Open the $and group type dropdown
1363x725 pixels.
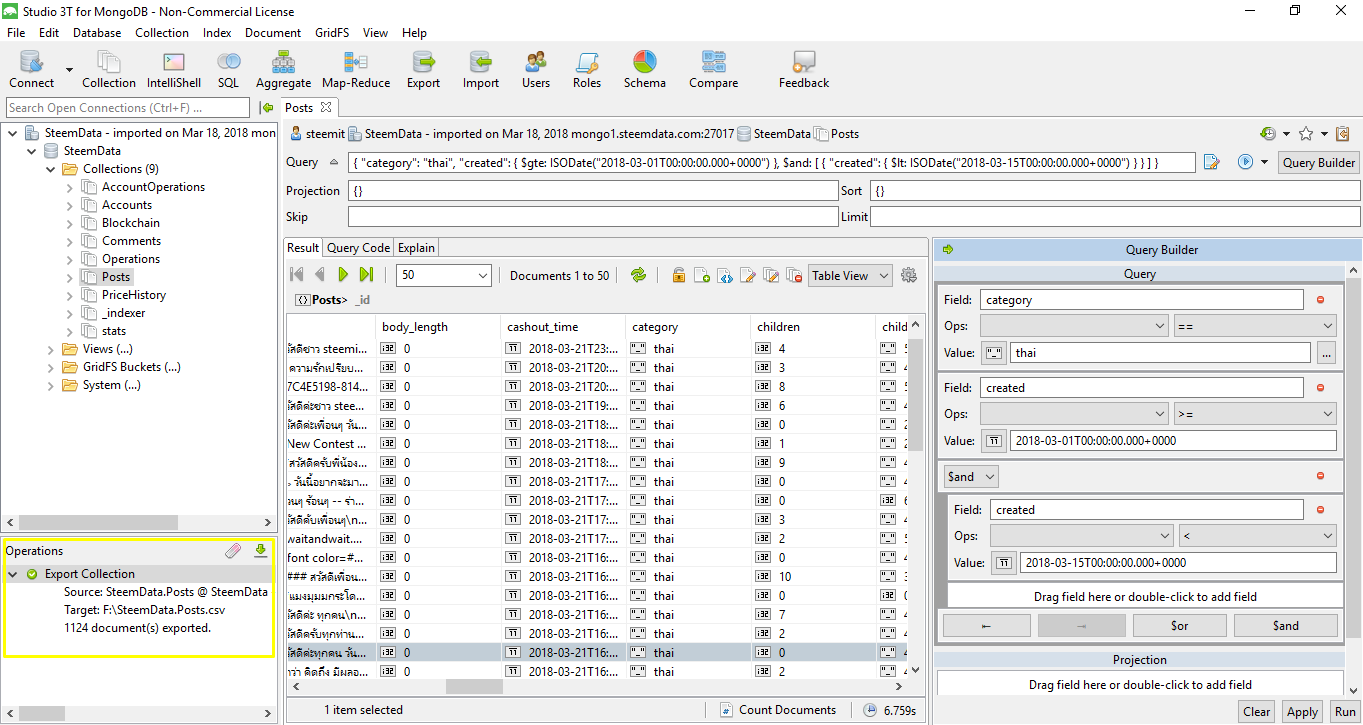[x=971, y=477]
